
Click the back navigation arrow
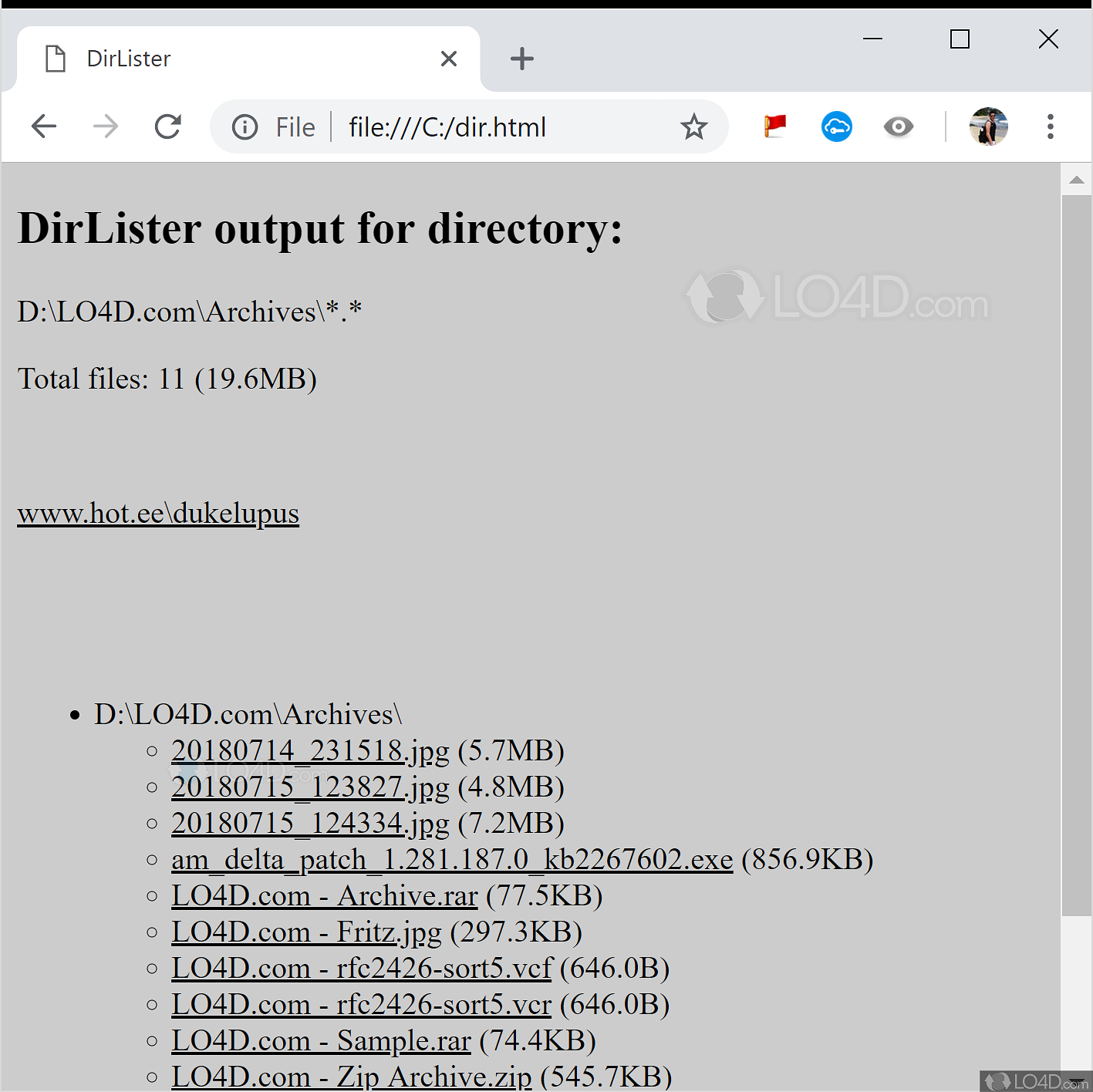(44, 126)
